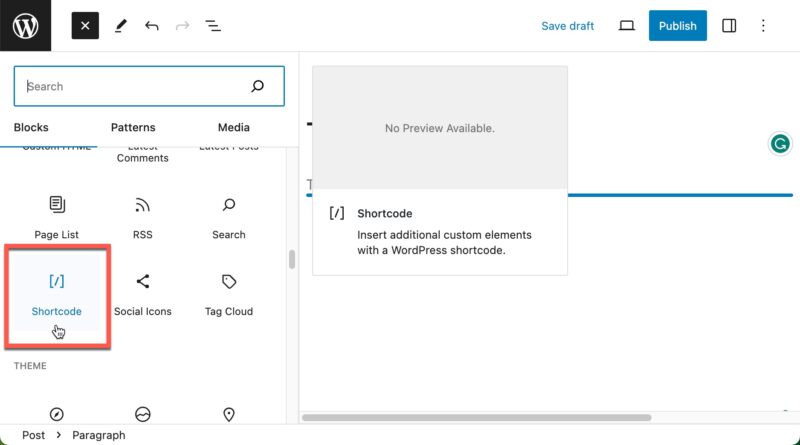Click the Paragraph breadcrumb
The image size is (800, 445).
coord(98,435)
